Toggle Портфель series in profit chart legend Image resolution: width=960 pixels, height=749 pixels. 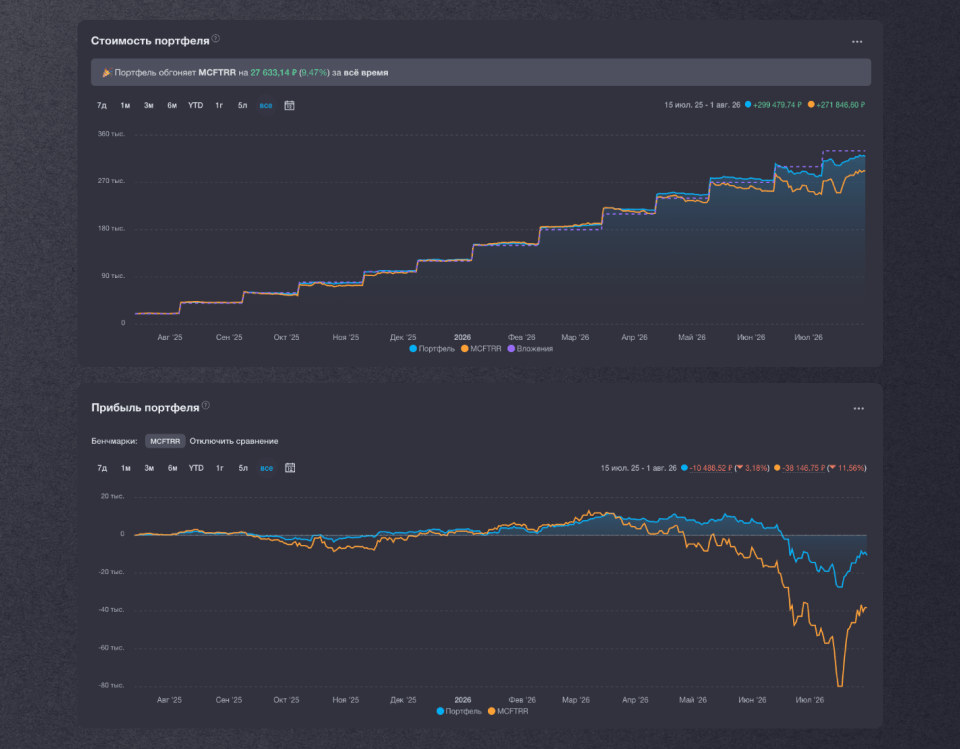459,711
